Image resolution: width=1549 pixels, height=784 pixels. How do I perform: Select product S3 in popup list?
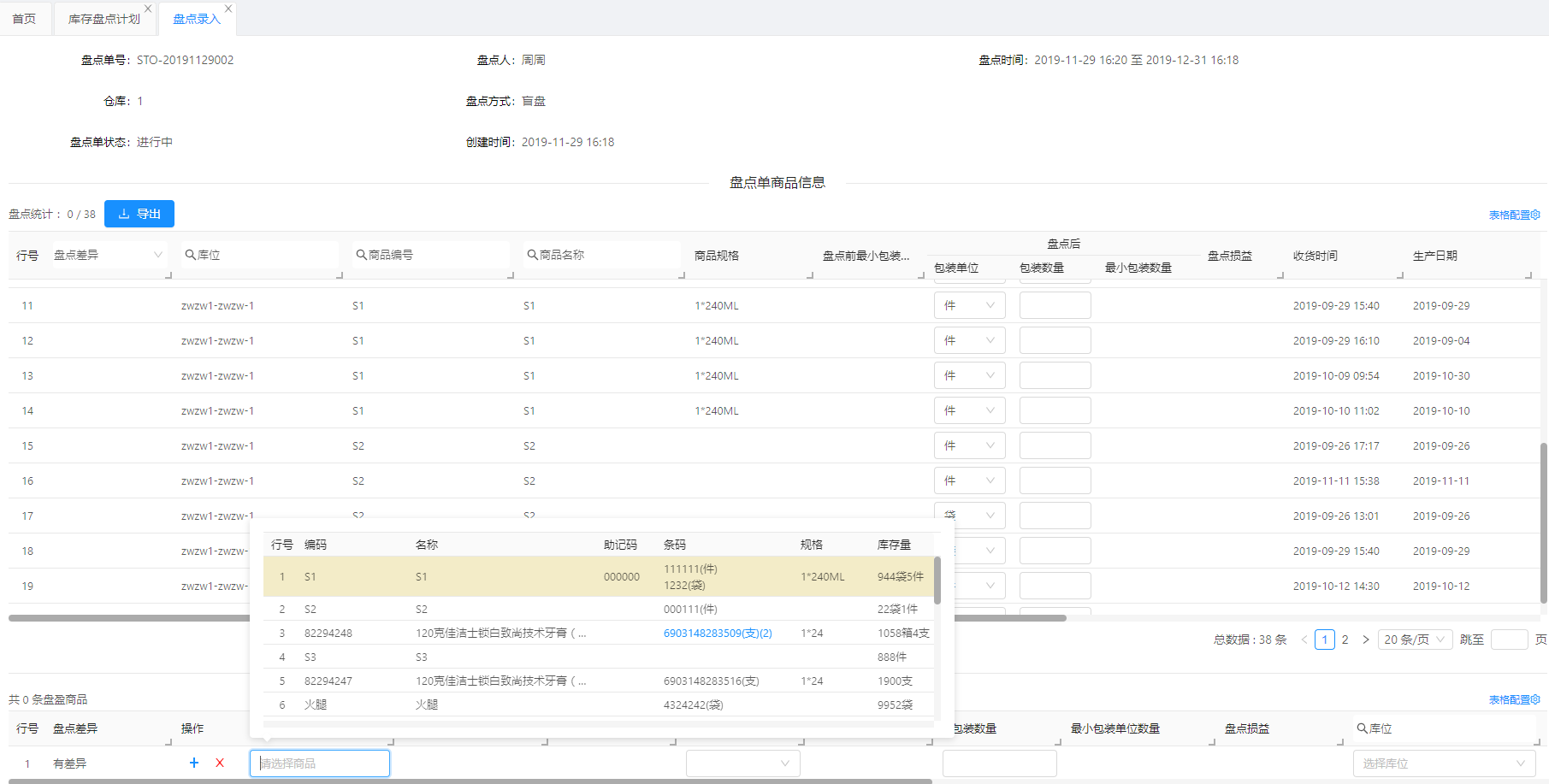pyautogui.click(x=599, y=657)
